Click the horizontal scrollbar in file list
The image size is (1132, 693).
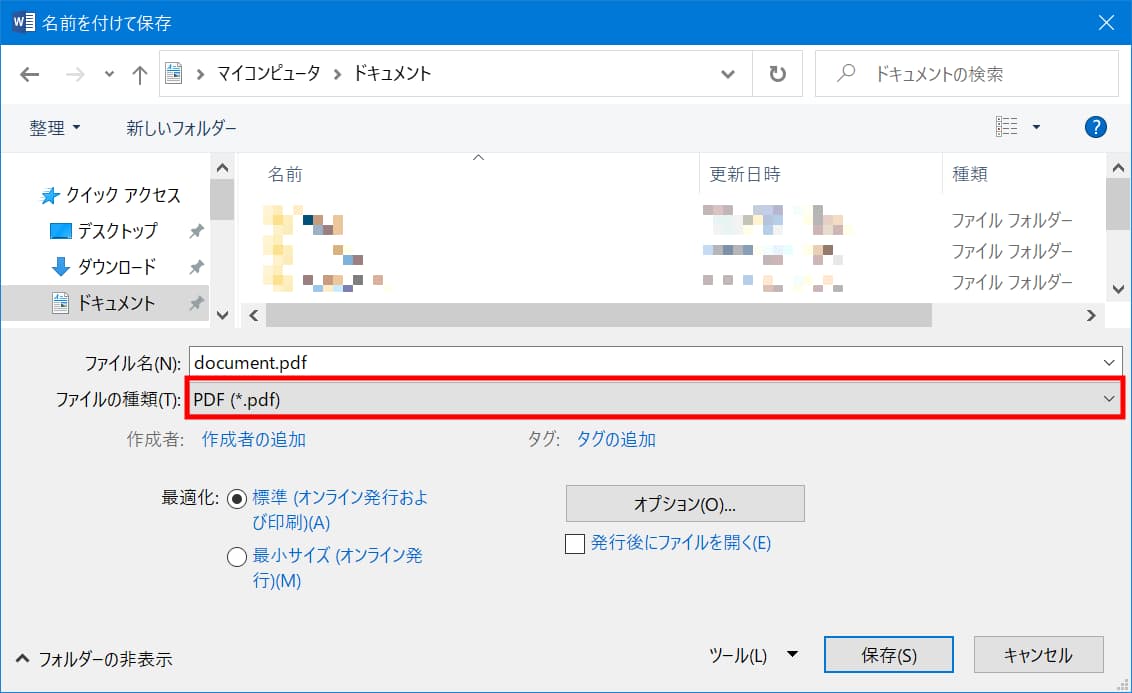coord(598,315)
